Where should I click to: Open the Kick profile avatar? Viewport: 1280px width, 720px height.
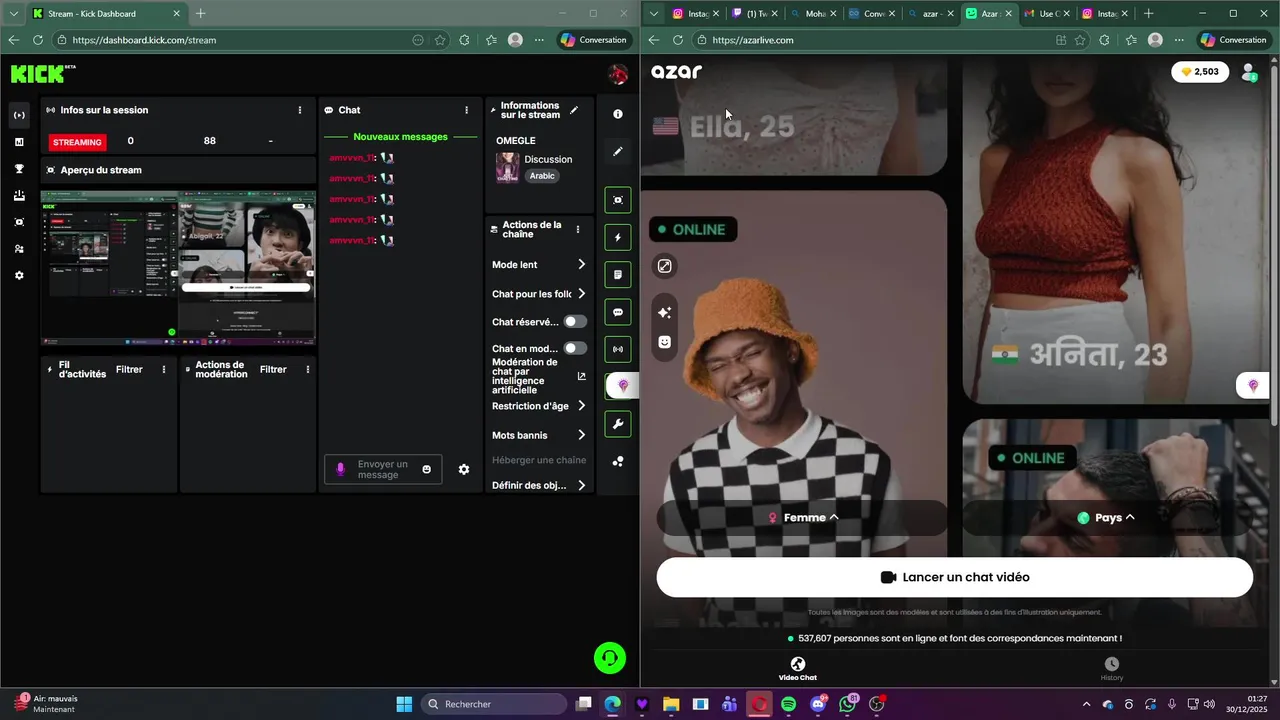tap(618, 75)
